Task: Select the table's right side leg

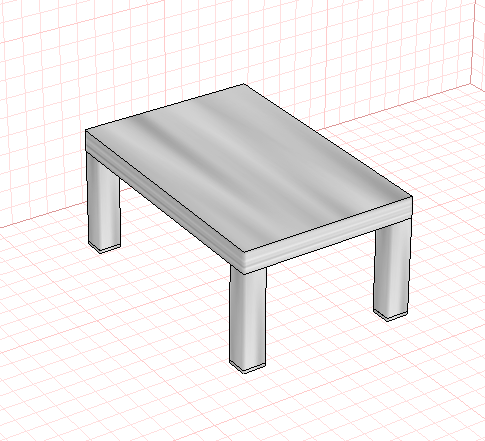Action: click(392, 270)
